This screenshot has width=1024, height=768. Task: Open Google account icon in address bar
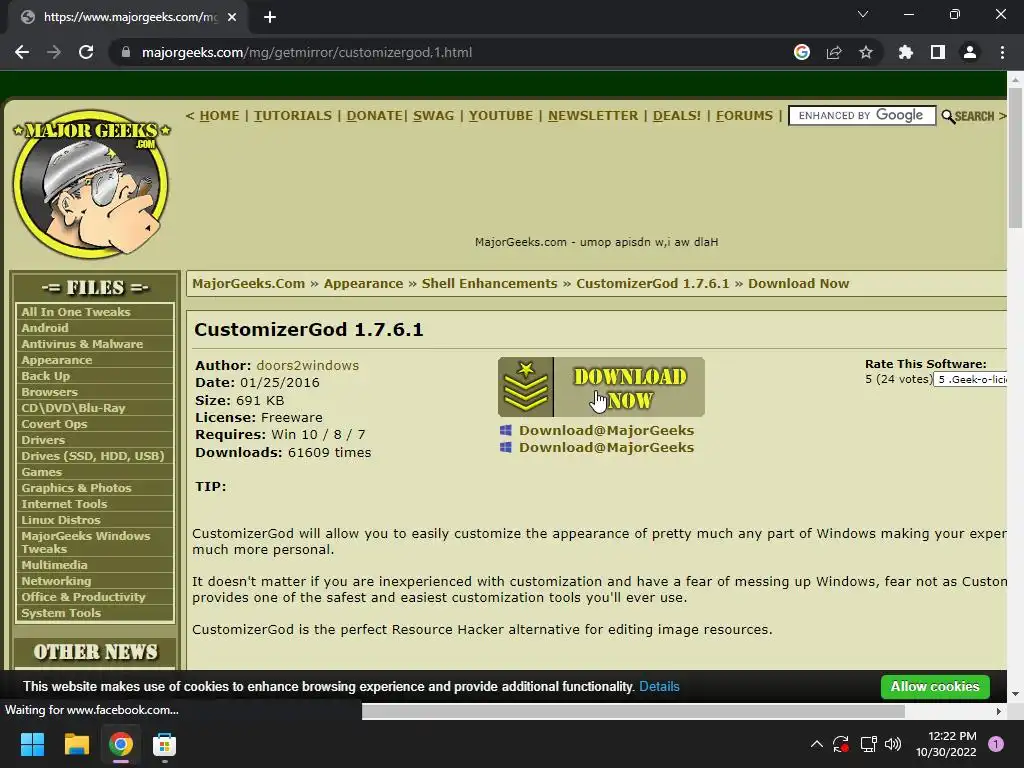802,52
